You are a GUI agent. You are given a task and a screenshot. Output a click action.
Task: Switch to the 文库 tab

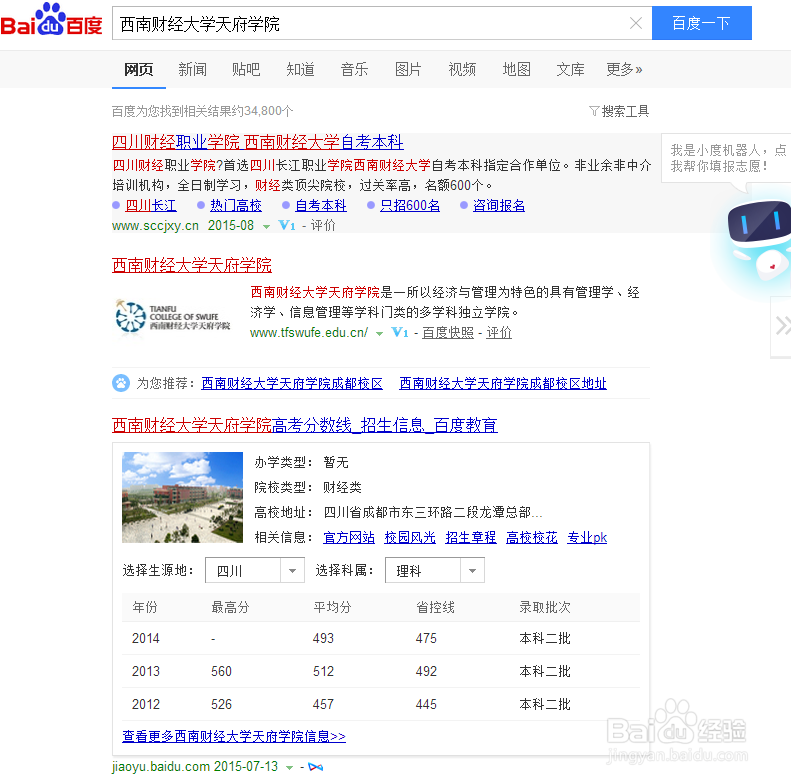click(x=570, y=69)
